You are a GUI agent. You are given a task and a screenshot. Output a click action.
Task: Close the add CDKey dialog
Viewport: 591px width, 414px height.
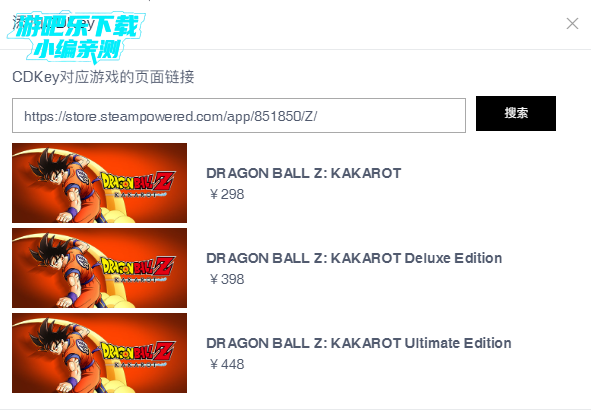tap(572, 24)
